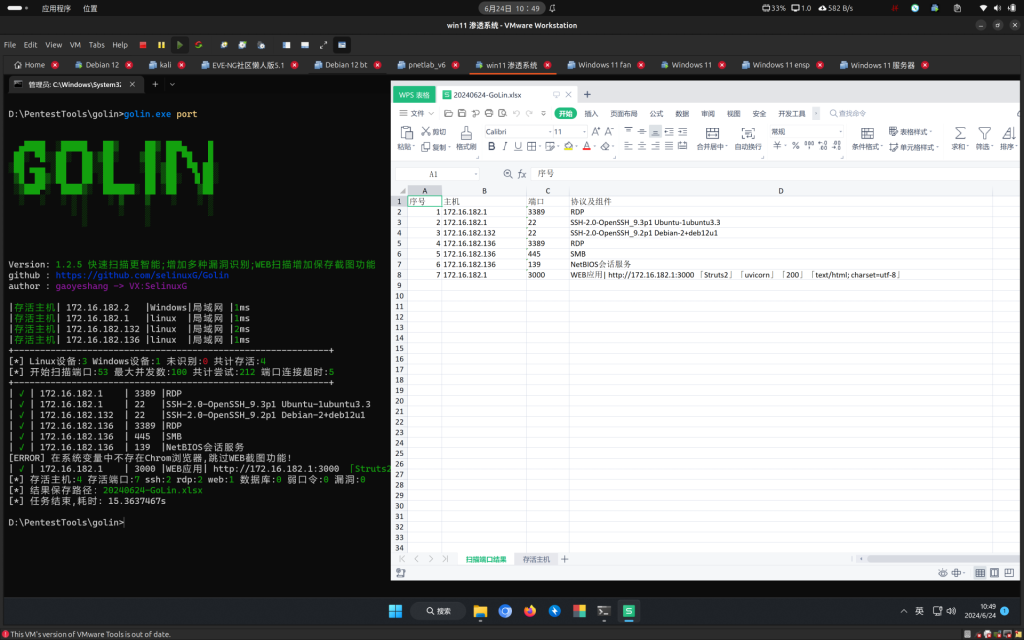Open the GoLin GitHub link in terminal

tap(142, 274)
